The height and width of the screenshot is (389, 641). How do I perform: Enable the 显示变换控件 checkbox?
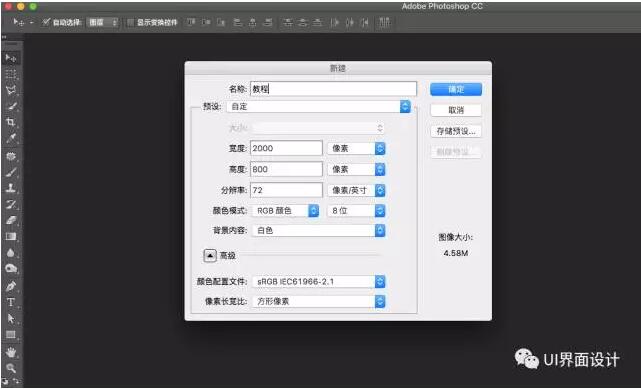click(130, 22)
